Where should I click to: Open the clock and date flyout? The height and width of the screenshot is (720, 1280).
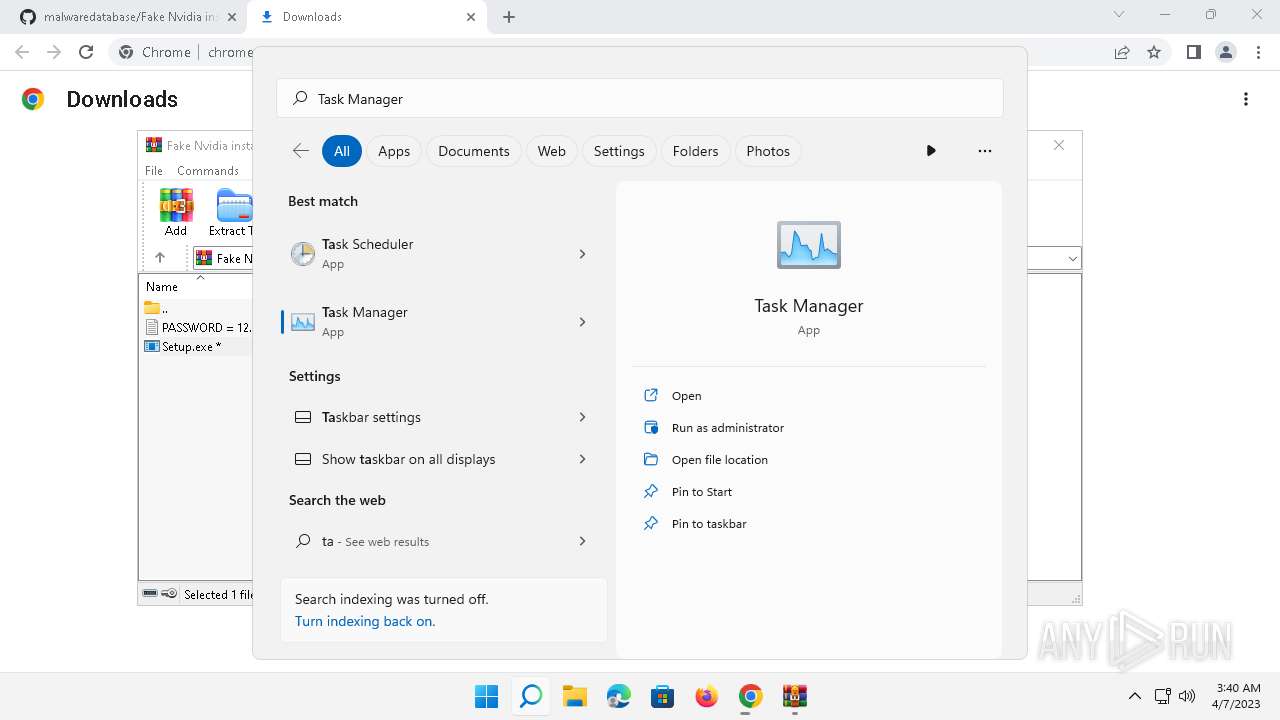tap(1238, 696)
